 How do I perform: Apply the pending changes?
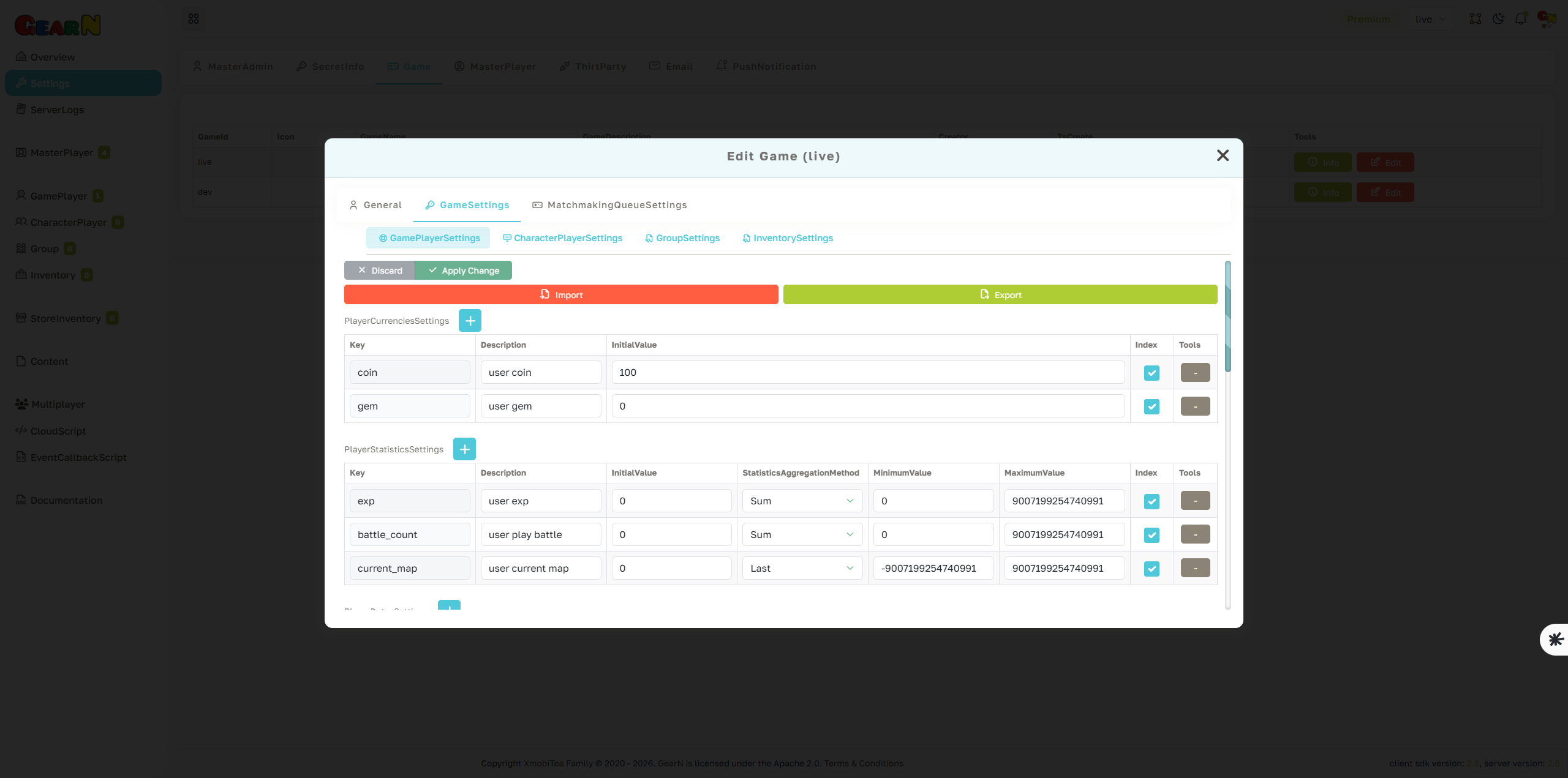pos(464,270)
